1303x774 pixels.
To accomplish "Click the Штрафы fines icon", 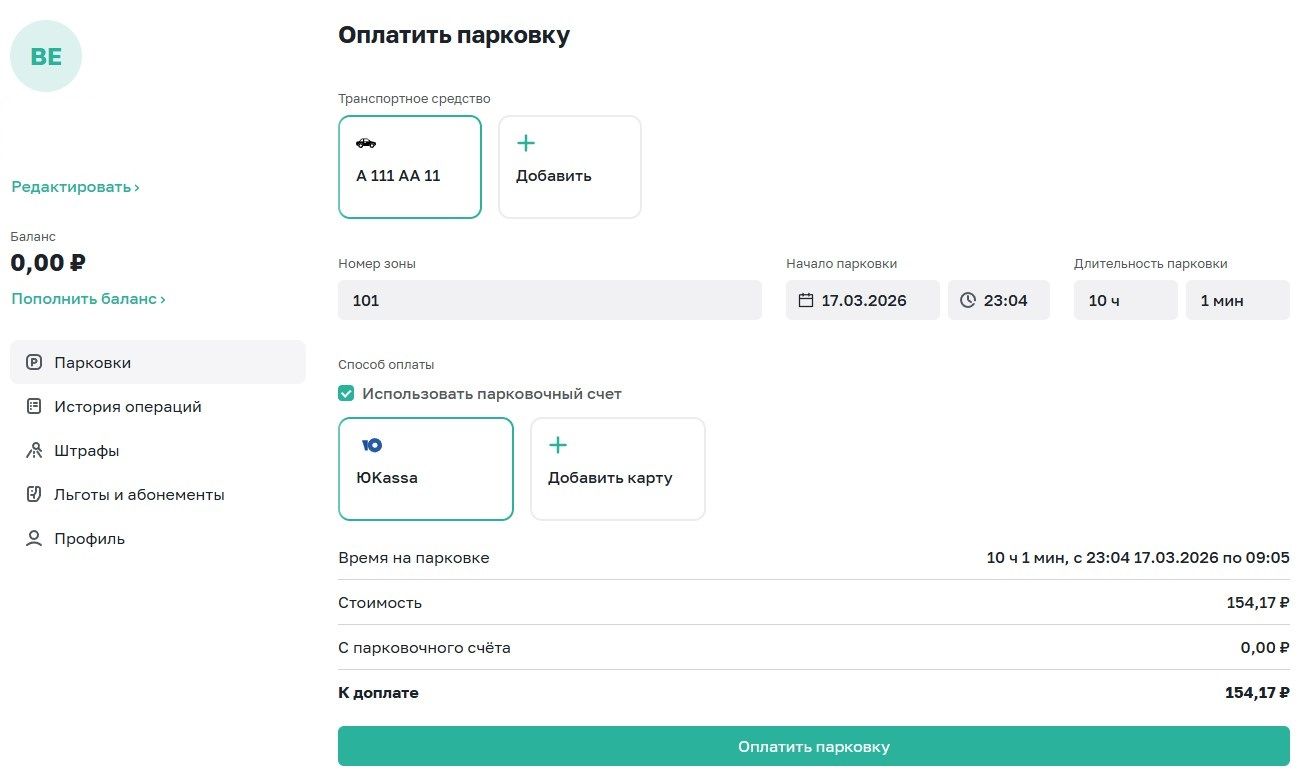I will click(34, 451).
